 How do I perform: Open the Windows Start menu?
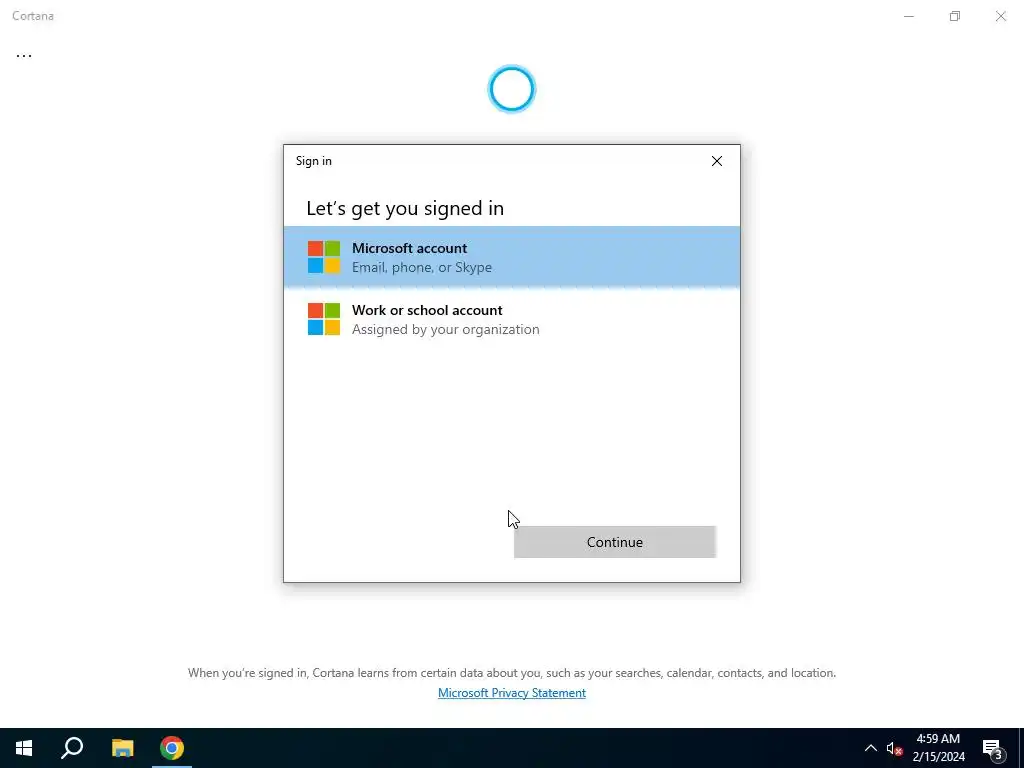click(24, 748)
